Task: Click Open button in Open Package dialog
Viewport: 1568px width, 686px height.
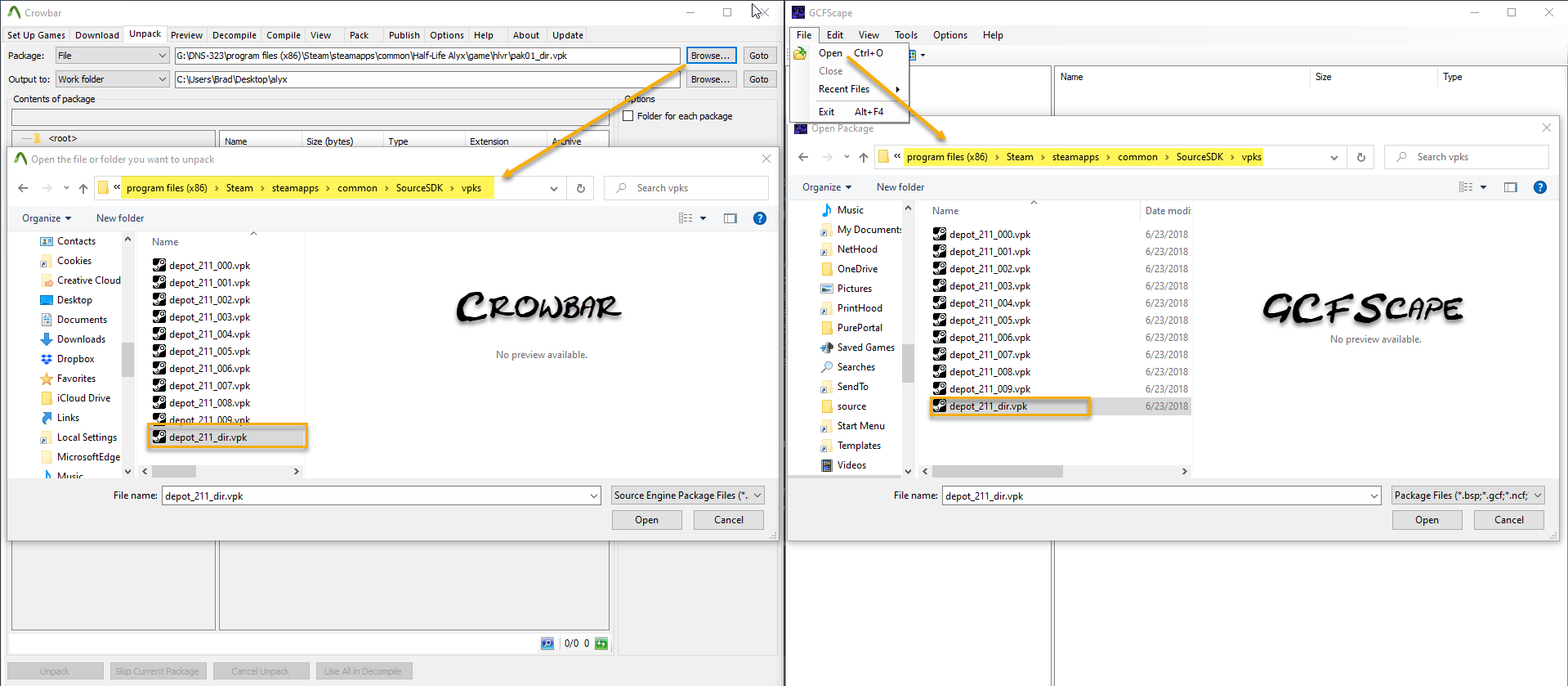Action: (1427, 520)
